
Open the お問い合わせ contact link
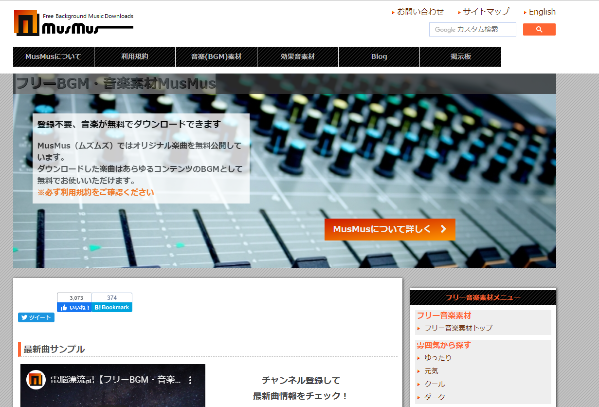(420, 12)
